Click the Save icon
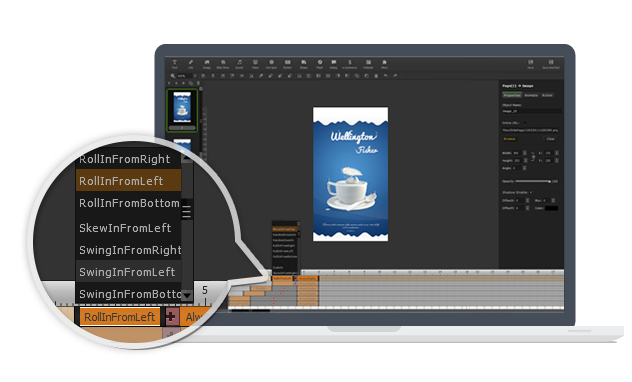Screen dimensions: 632x382 point(530,64)
